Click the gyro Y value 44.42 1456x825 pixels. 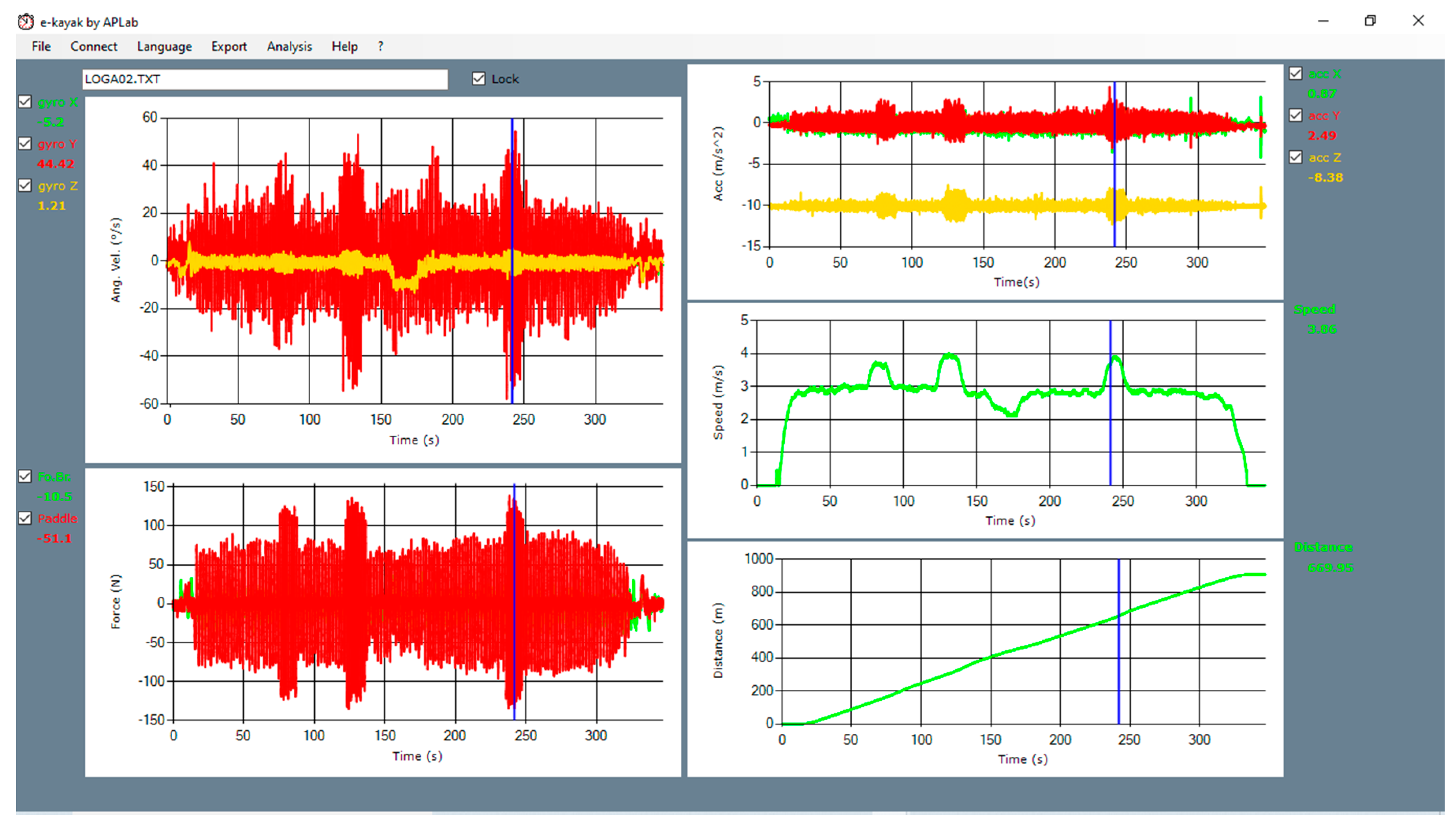click(56, 164)
